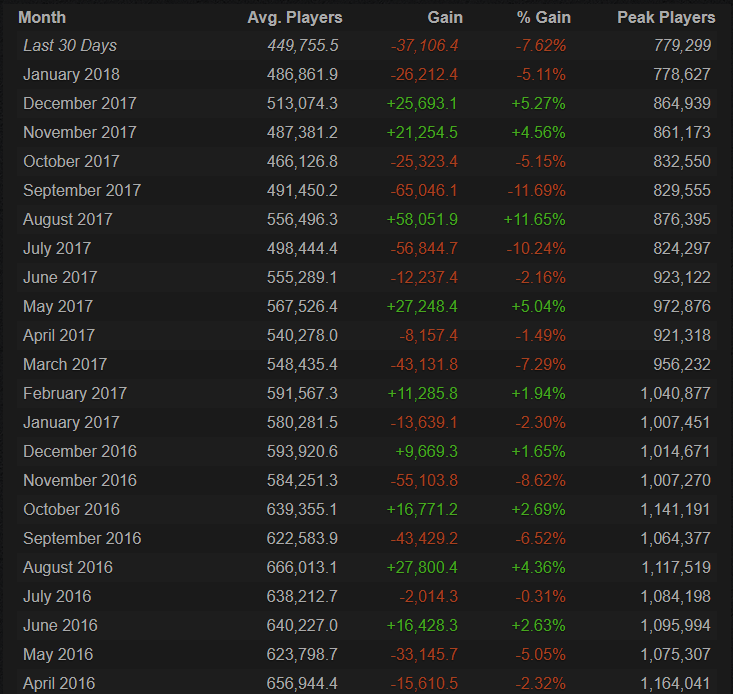Click the Month column header
733x694 pixels.
point(42,17)
